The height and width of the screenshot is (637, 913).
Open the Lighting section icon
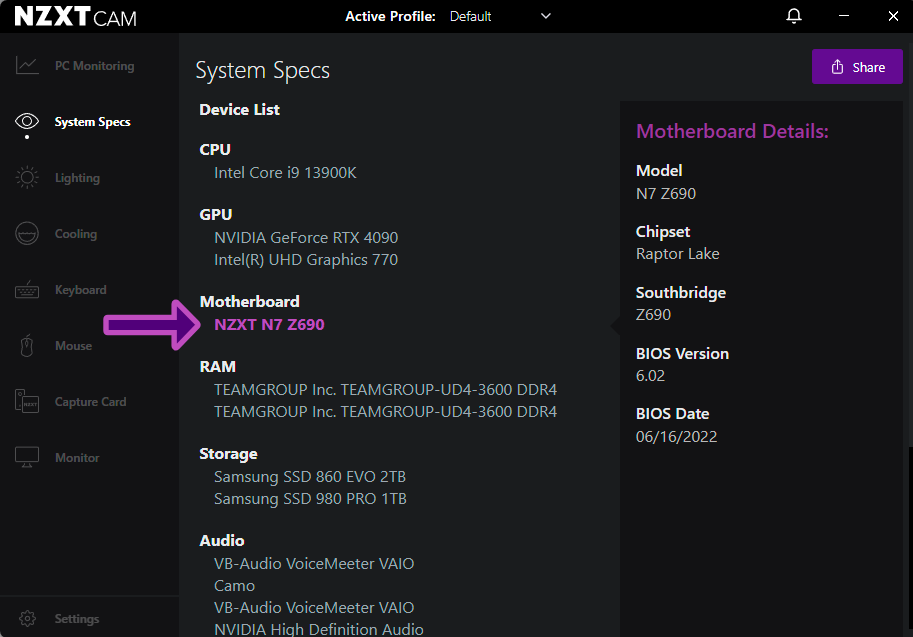click(x=26, y=177)
